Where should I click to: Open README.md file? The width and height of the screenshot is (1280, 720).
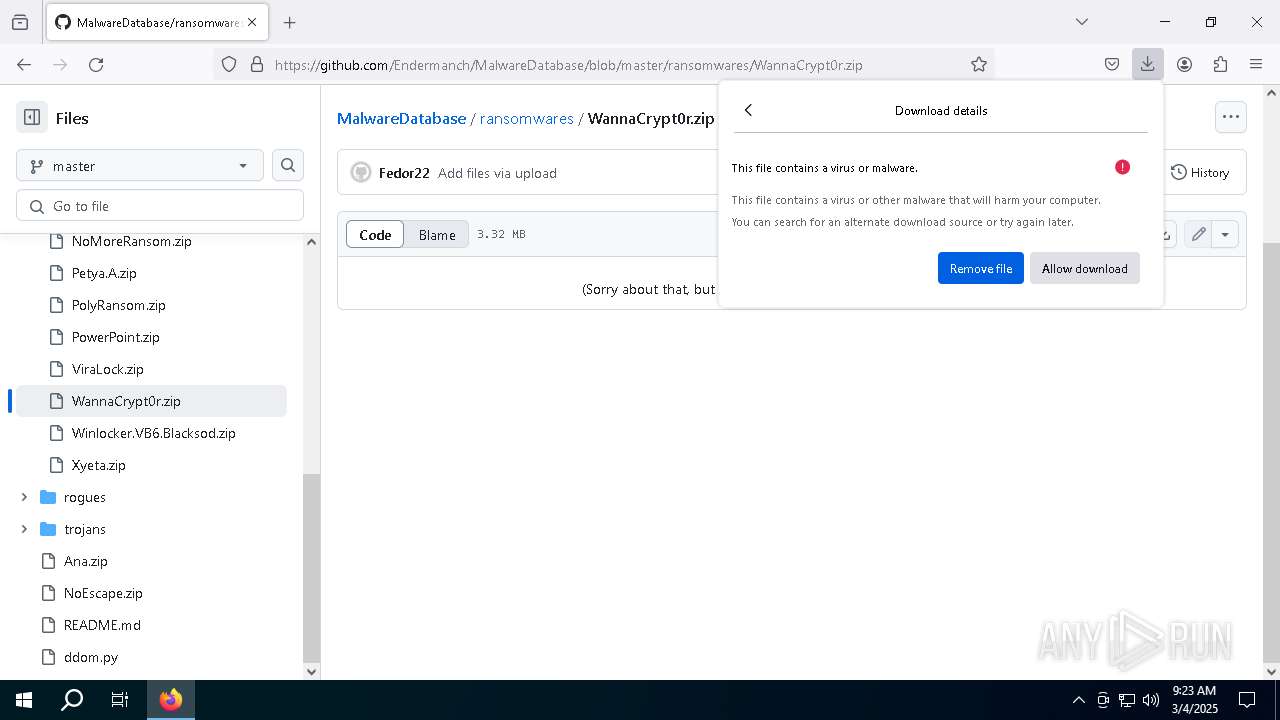click(102, 625)
